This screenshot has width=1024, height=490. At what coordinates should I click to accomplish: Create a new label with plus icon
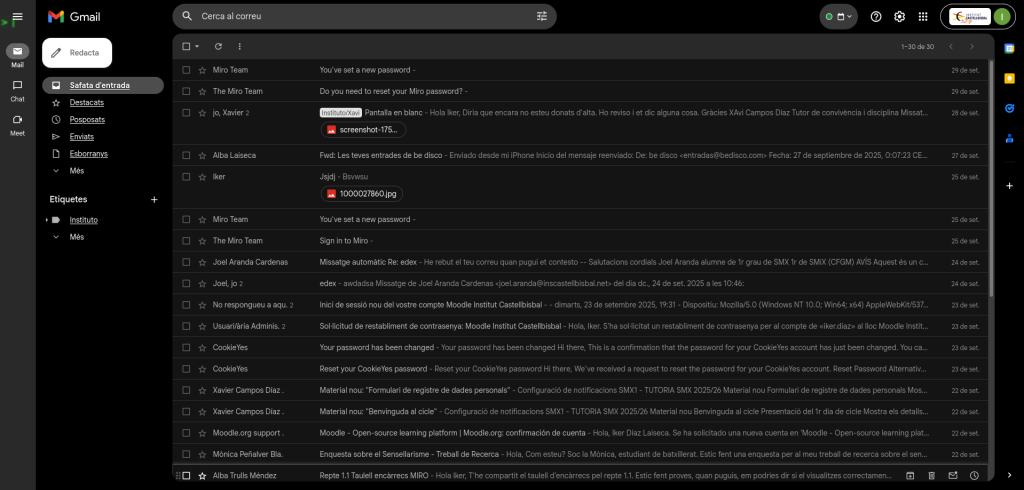click(154, 199)
